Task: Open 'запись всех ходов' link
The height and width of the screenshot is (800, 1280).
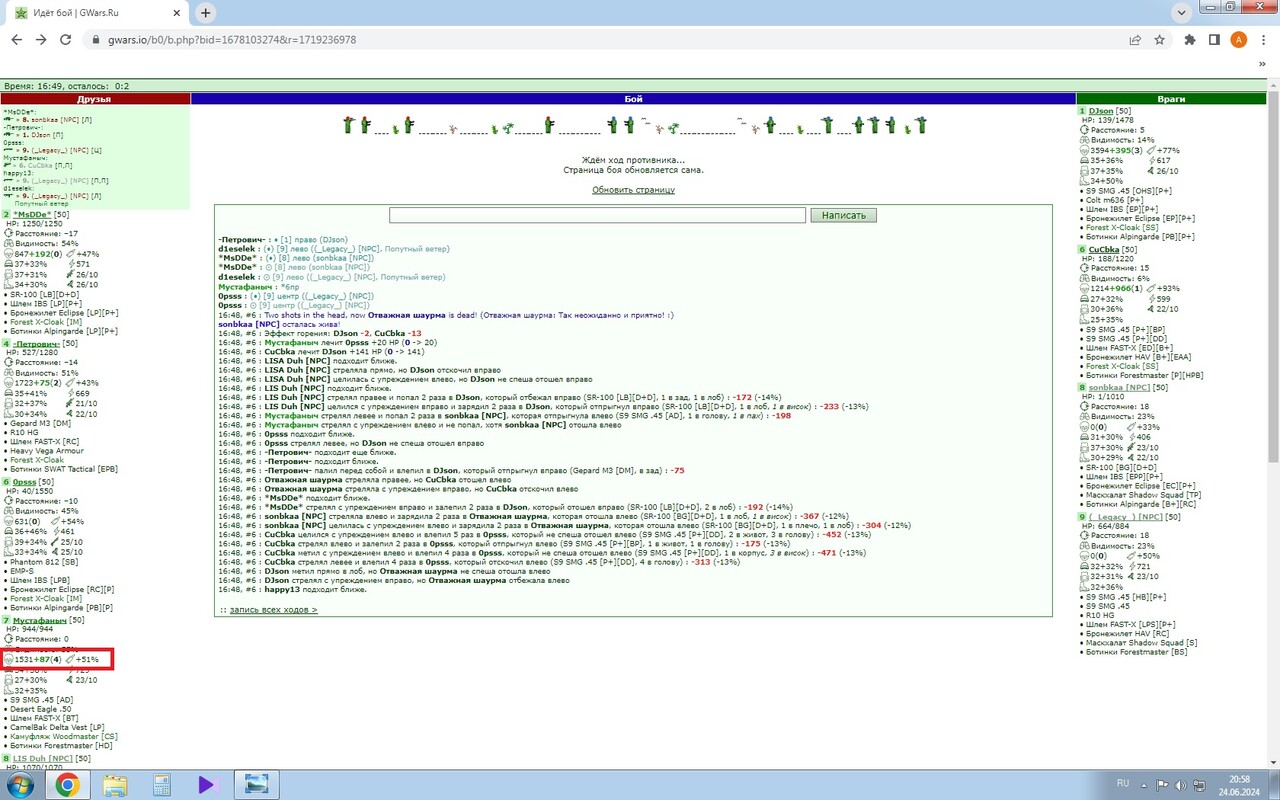Action: point(269,609)
